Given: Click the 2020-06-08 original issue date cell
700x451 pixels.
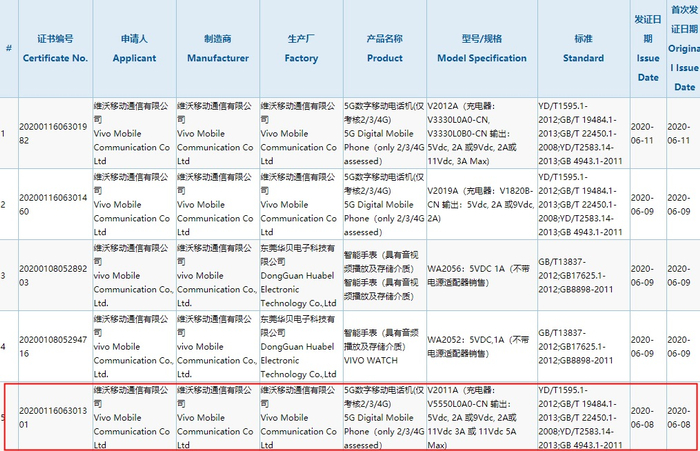Looking at the screenshot, I should pos(682,418).
